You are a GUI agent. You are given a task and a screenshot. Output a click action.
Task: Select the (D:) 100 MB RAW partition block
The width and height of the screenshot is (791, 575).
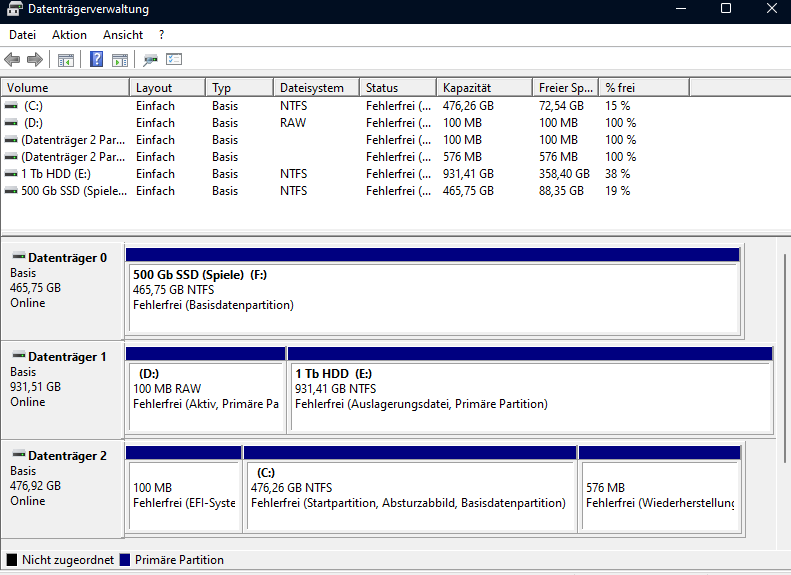205,390
